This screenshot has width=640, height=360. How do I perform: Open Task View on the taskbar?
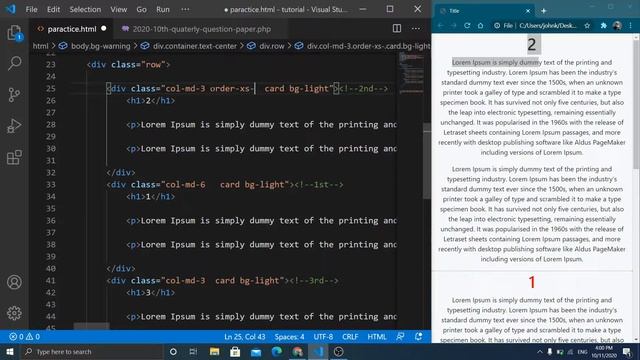pyautogui.click(x=193, y=351)
